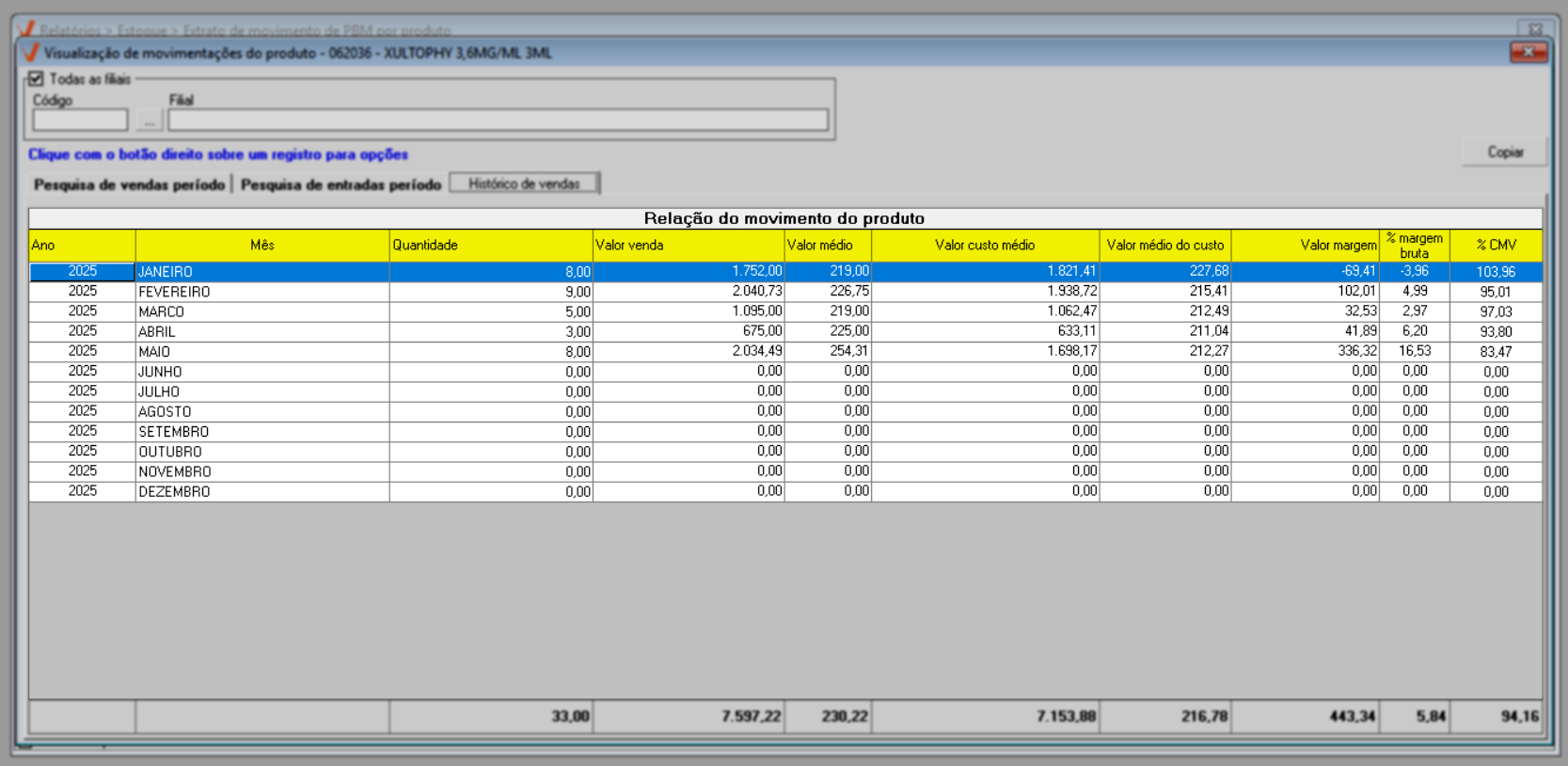The image size is (1568, 766).
Task: Click the Filial text field
Action: 498,120
